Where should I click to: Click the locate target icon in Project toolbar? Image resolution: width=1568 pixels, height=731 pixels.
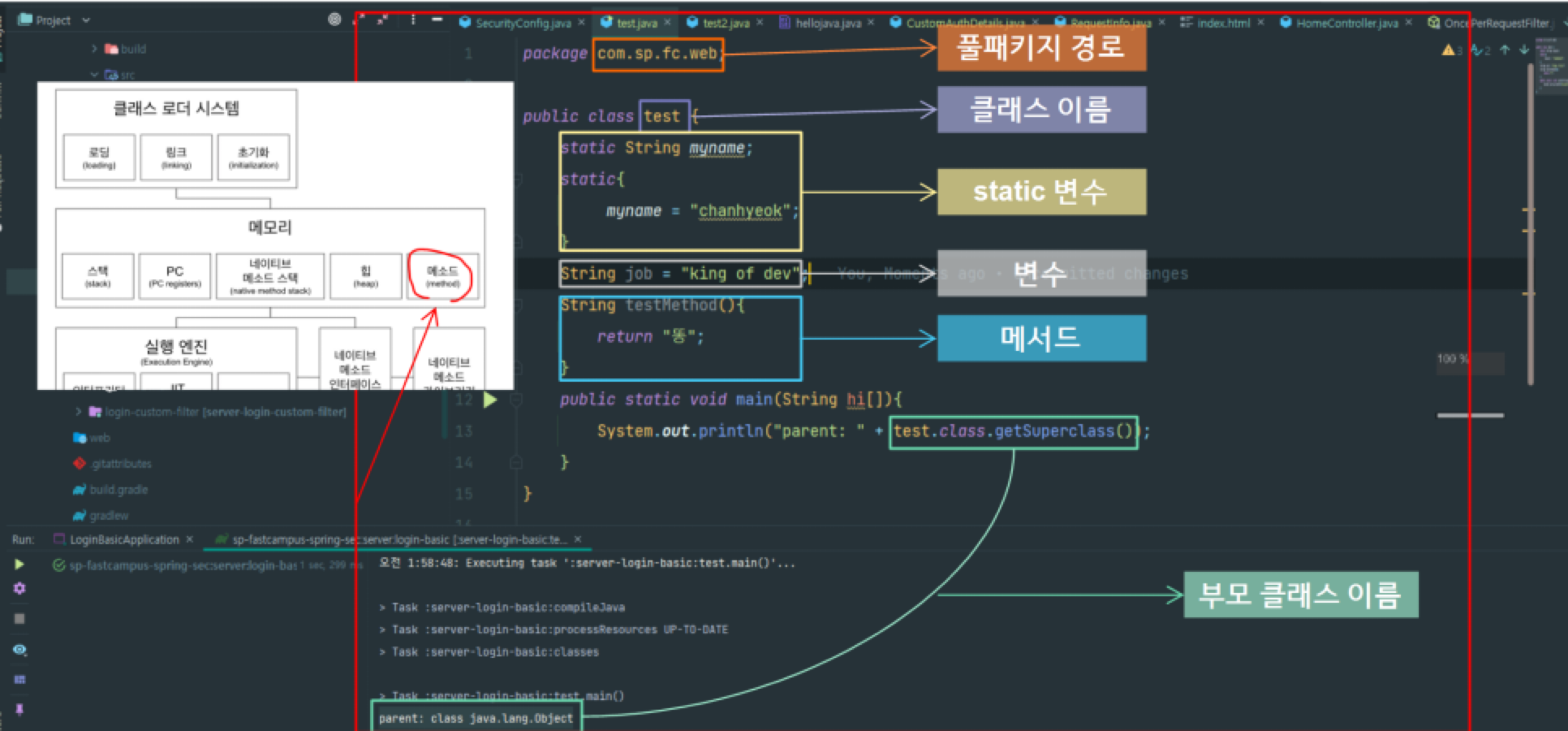coord(334,19)
